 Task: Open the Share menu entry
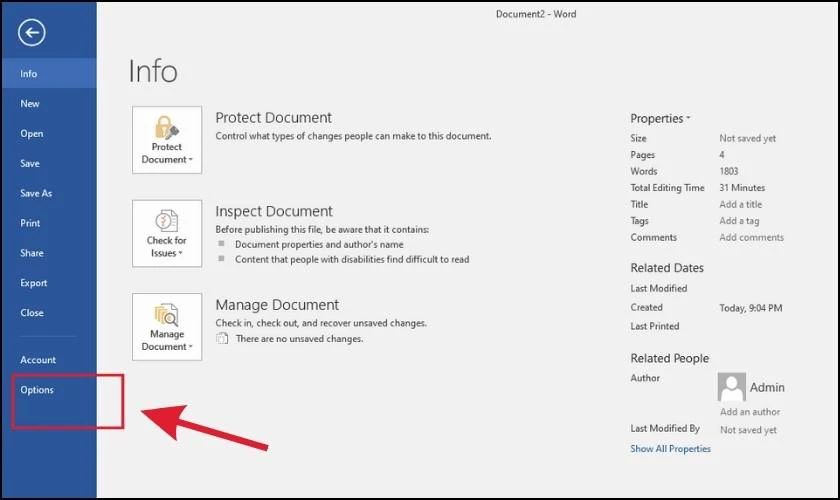[x=32, y=253]
